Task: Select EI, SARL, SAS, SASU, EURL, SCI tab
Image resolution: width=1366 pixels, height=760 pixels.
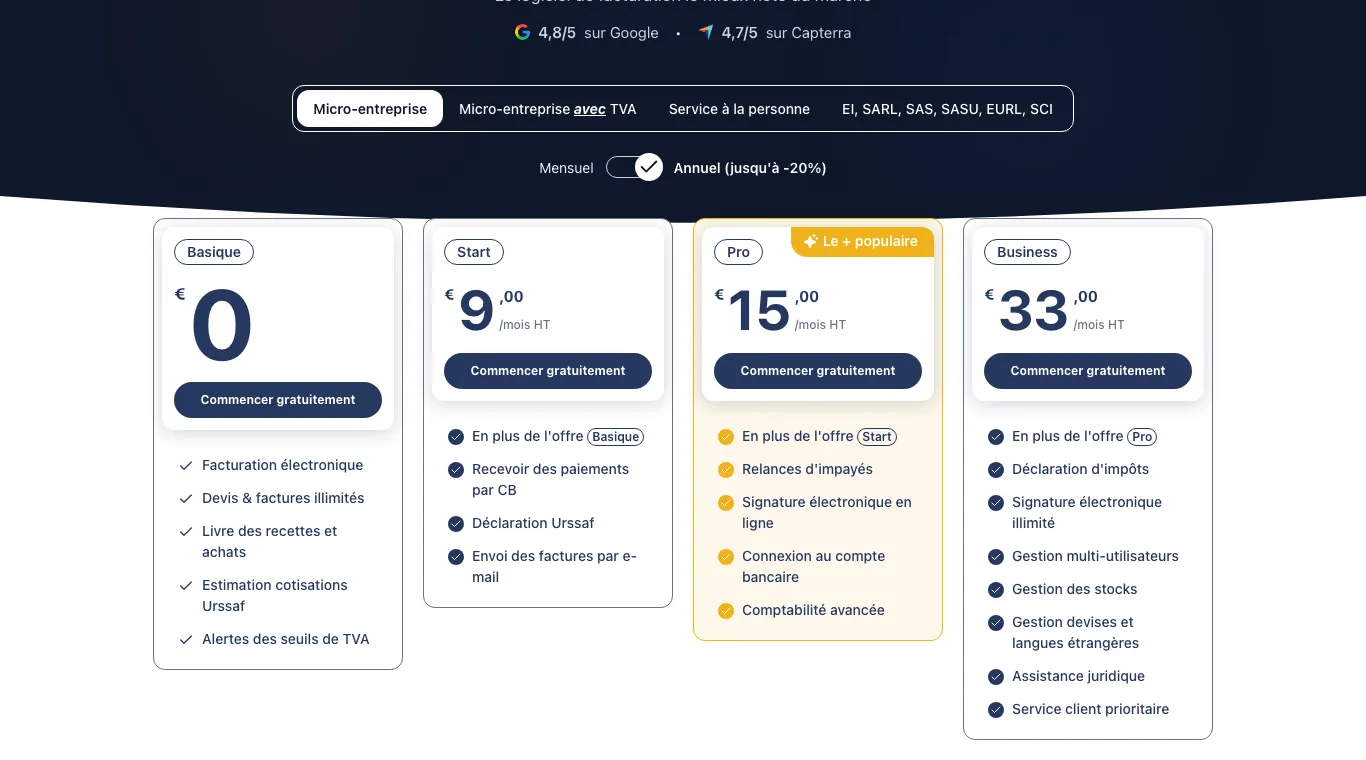Action: pyautogui.click(x=947, y=109)
